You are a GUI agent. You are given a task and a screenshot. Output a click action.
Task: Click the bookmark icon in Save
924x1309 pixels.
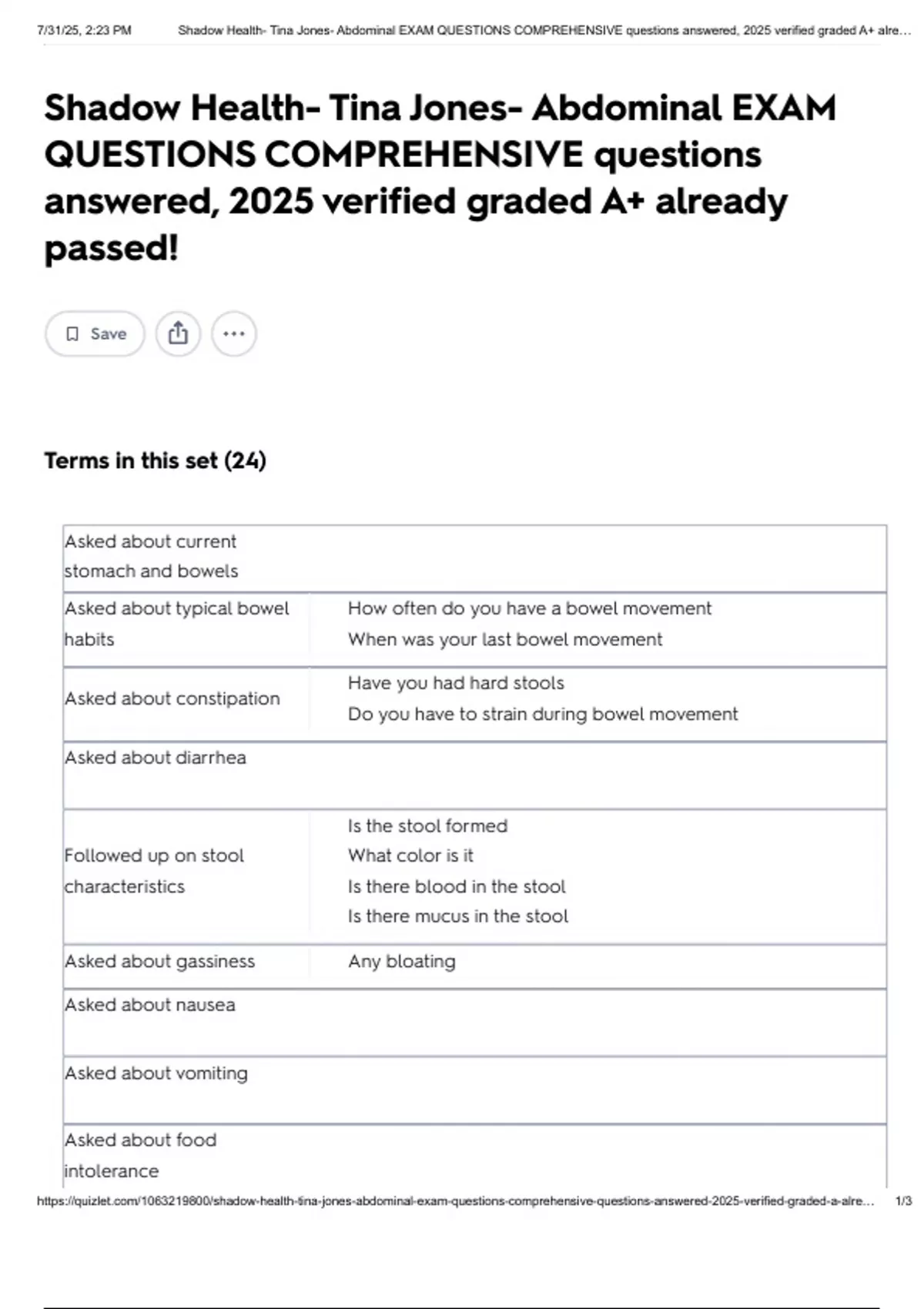(72, 333)
